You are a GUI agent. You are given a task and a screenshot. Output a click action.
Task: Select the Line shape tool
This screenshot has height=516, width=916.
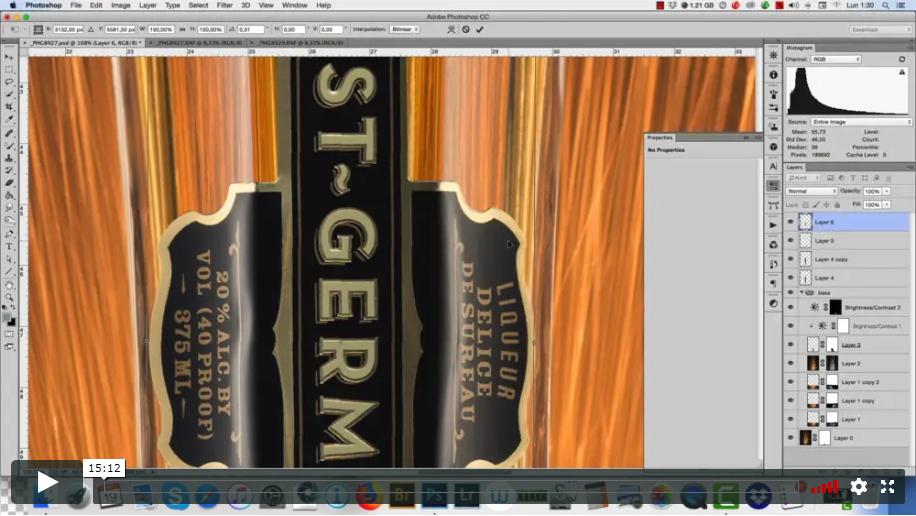point(9,272)
